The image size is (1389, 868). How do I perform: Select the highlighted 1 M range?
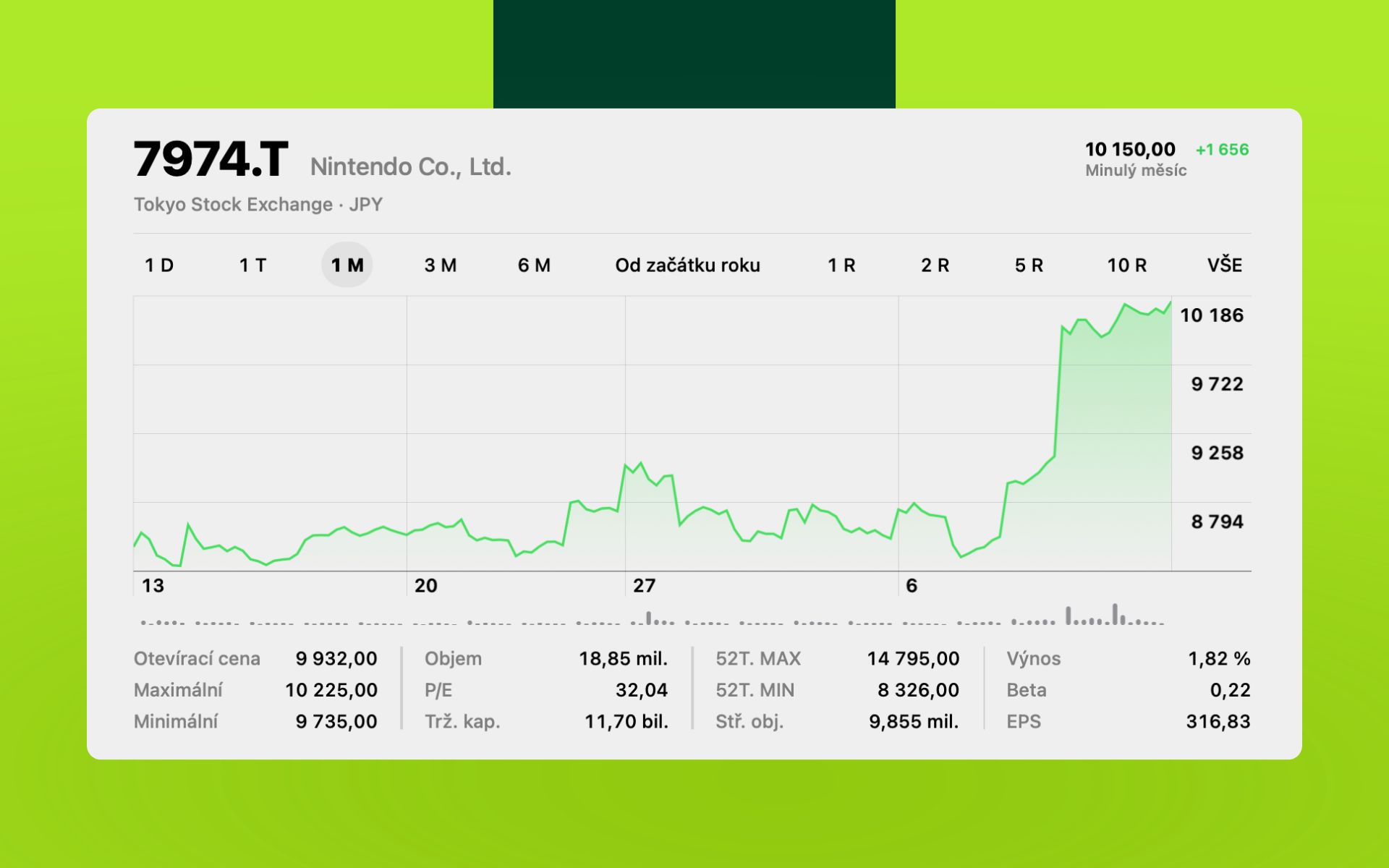pyautogui.click(x=347, y=265)
